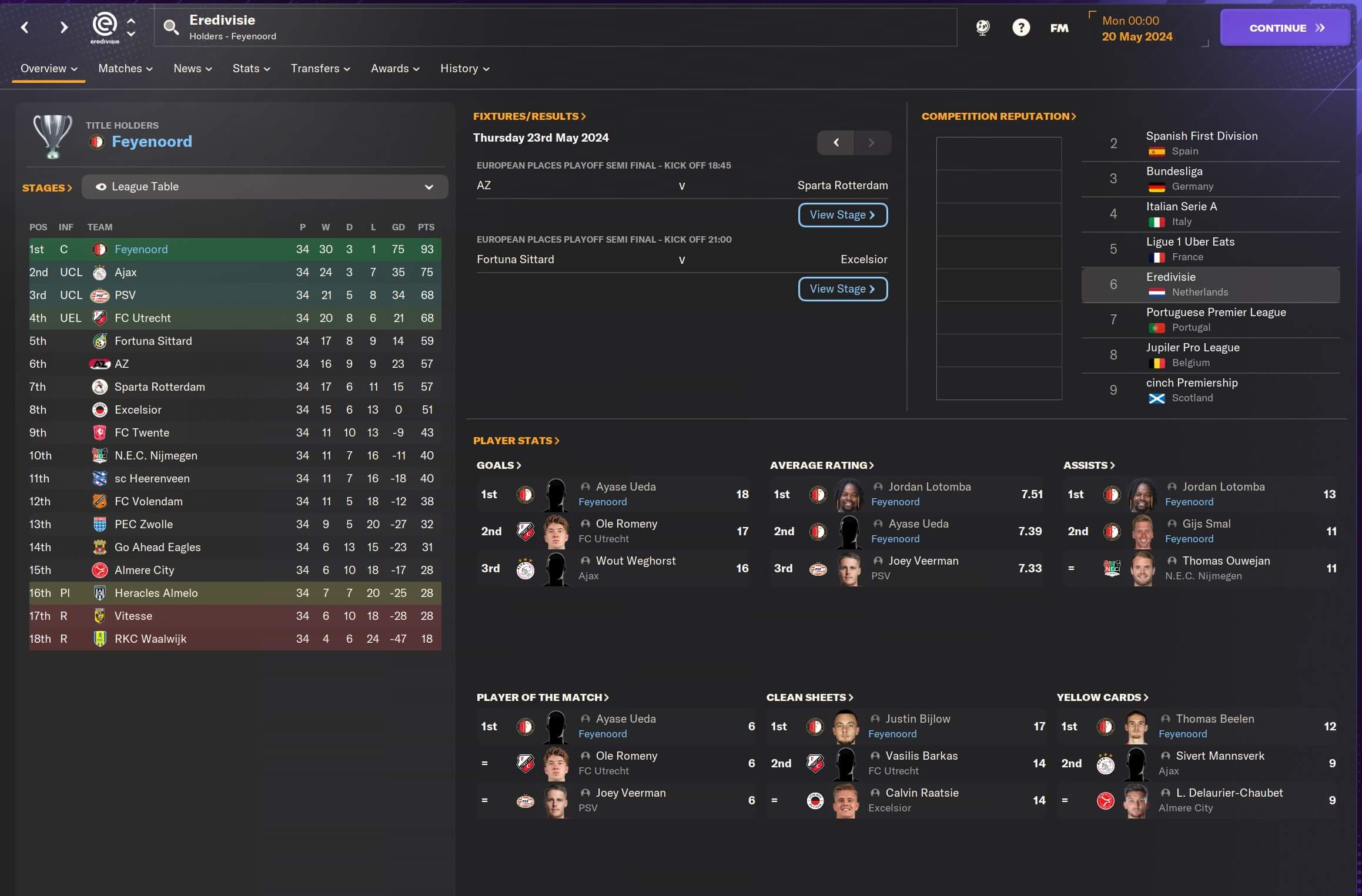Click the Germany flag icon

(1157, 187)
